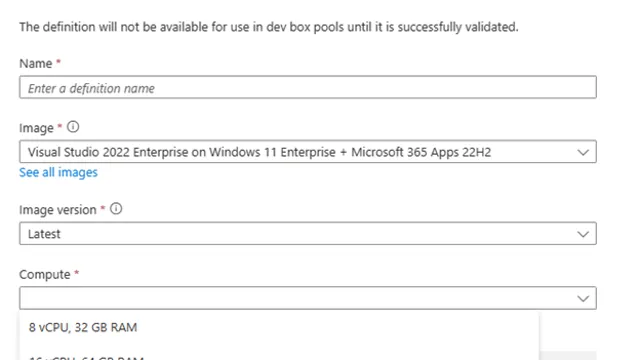Click the red asterisk next to Name
The image size is (640, 360).
pyautogui.click(x=58, y=62)
